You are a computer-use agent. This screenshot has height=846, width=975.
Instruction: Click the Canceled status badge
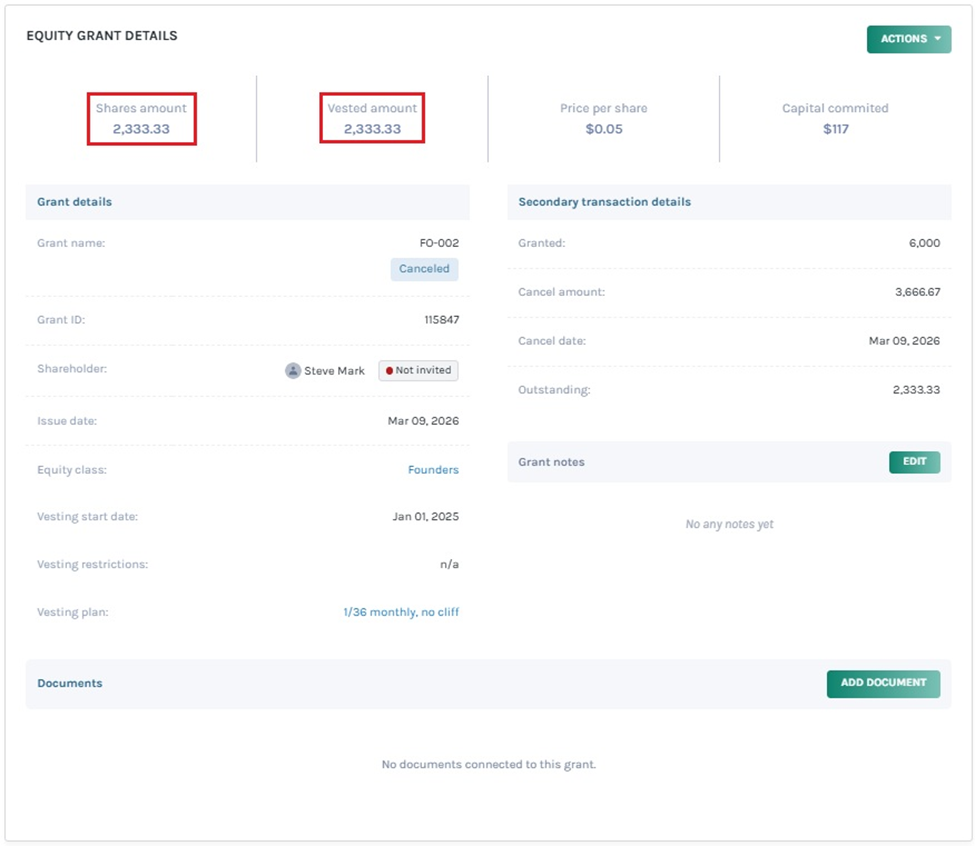pyautogui.click(x=424, y=269)
